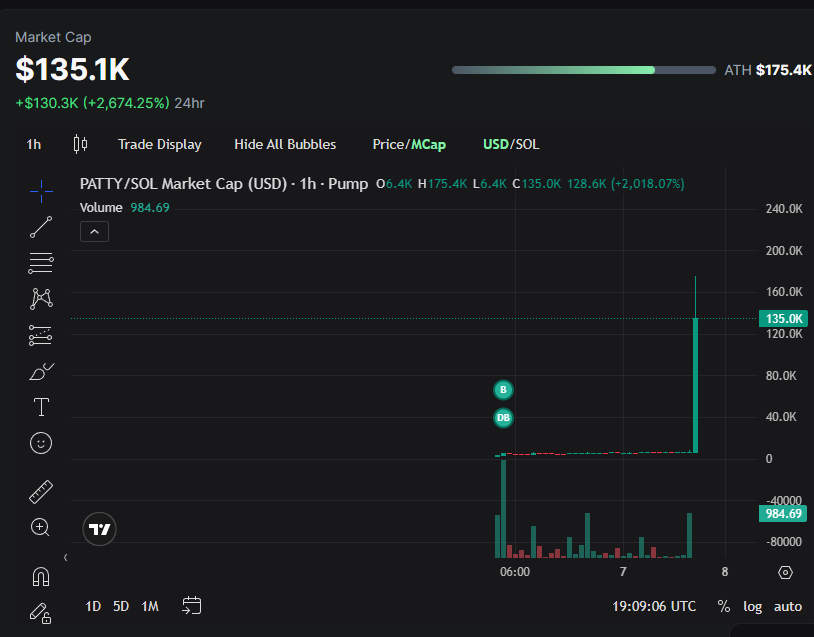Image resolution: width=814 pixels, height=637 pixels.
Task: Collapse the indicator legend chevron
Action: pos(94,232)
